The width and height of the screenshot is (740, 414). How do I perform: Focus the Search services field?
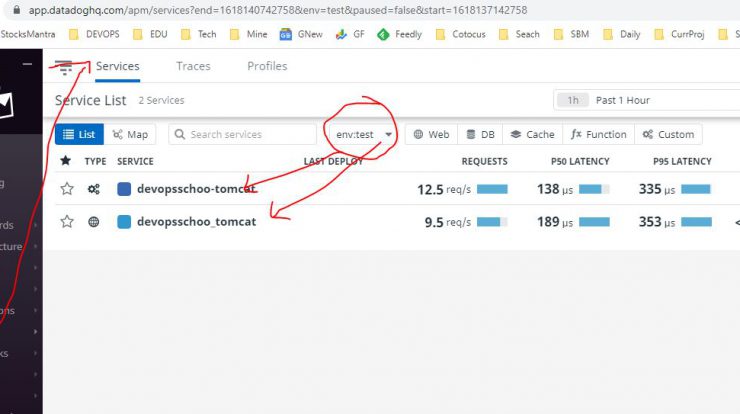pyautogui.click(x=243, y=135)
